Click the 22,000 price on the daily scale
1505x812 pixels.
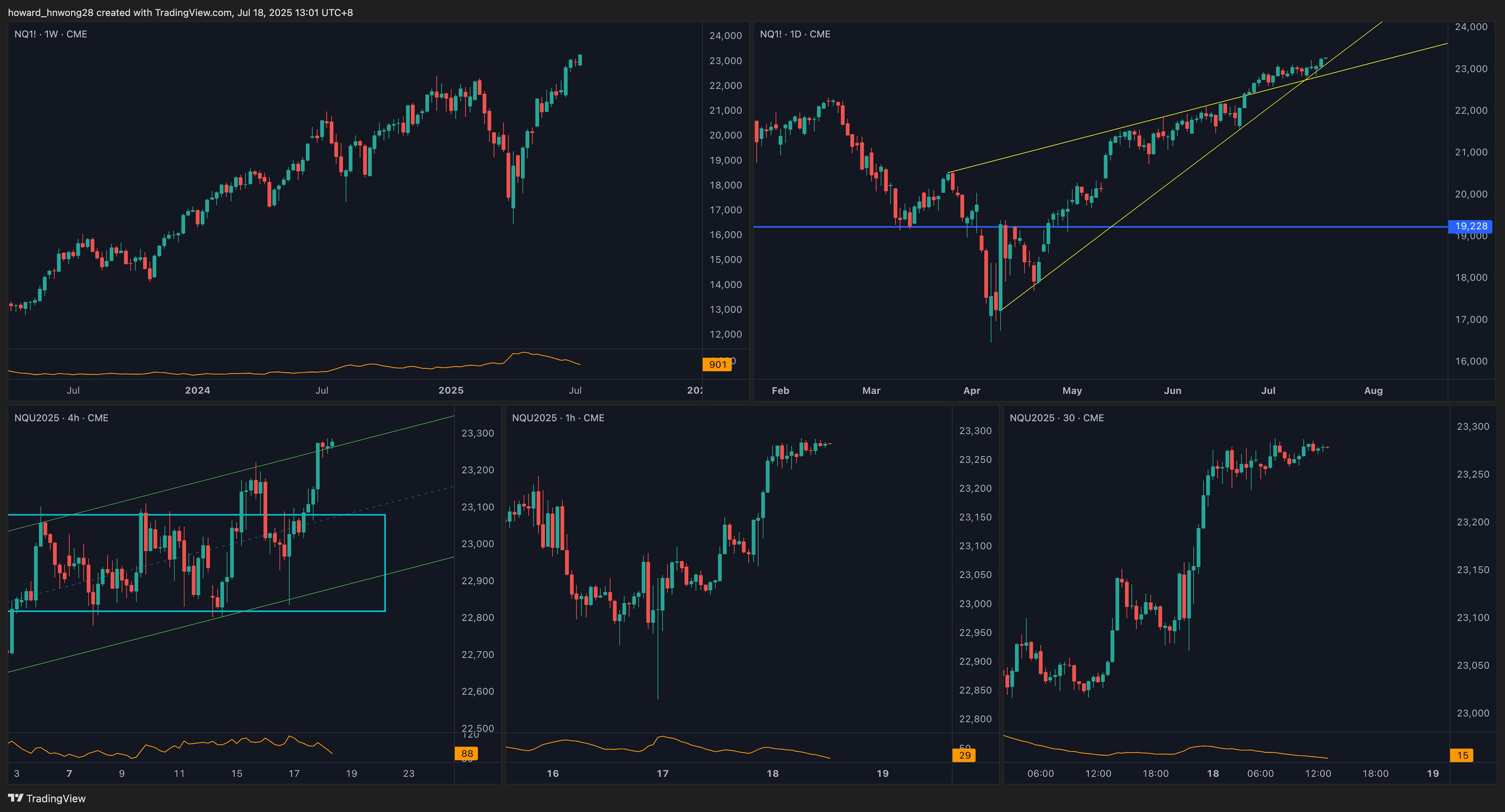pyautogui.click(x=1471, y=110)
